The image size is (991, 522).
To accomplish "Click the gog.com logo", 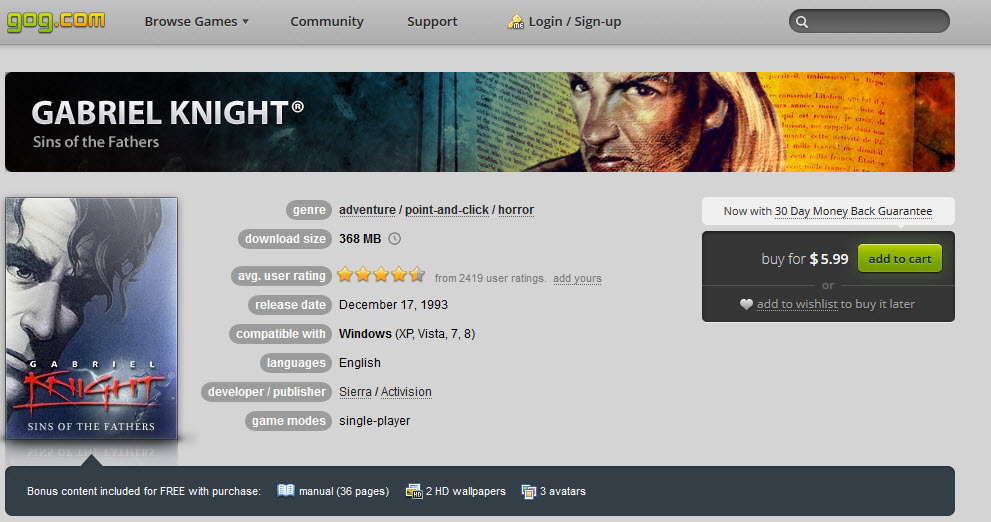I will (x=56, y=21).
